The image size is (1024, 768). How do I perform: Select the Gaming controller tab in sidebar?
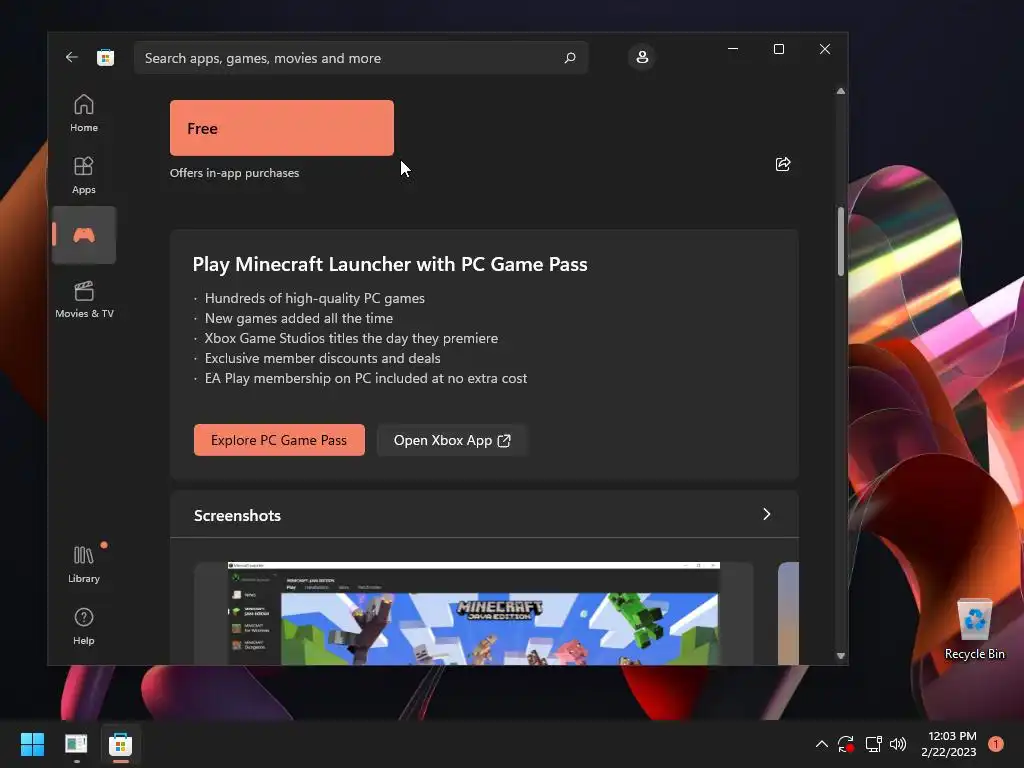coord(84,235)
